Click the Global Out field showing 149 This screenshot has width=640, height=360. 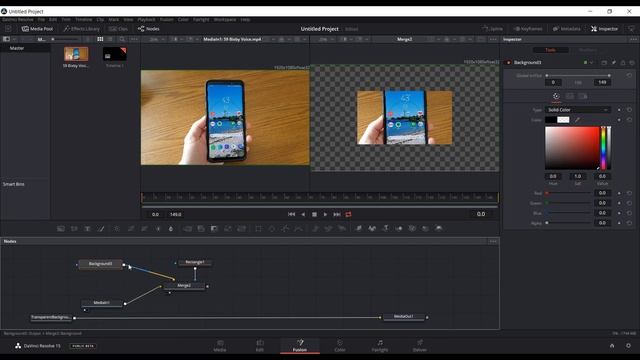coord(602,82)
